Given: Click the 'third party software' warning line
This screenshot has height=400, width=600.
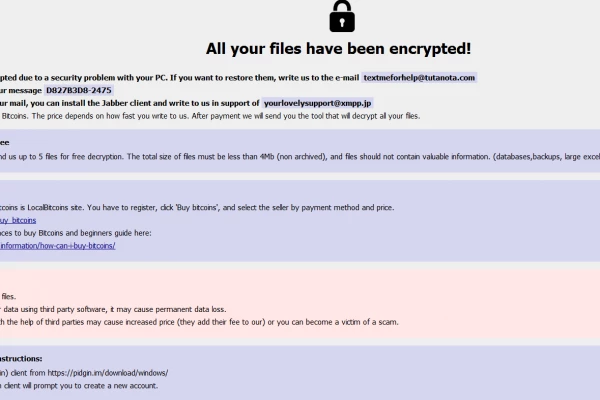Looking at the screenshot, I should pyautogui.click(x=113, y=309).
